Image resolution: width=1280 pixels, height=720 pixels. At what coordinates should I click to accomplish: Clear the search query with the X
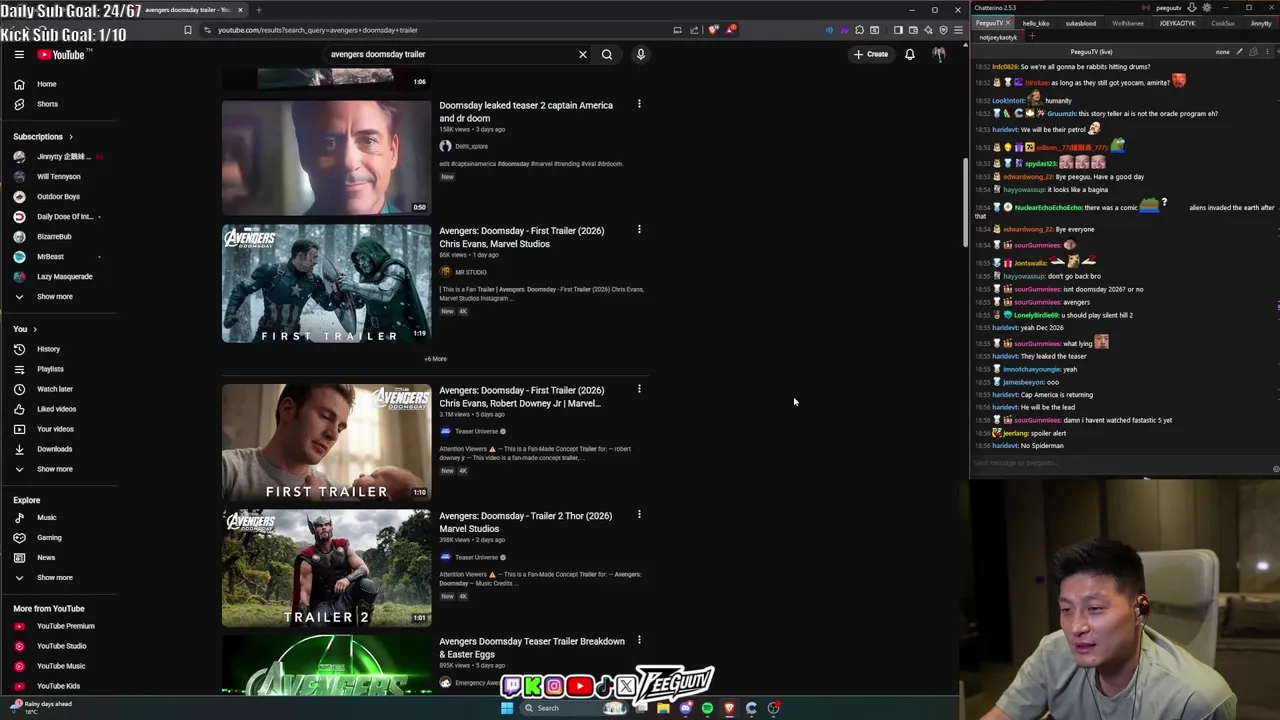[x=583, y=55]
